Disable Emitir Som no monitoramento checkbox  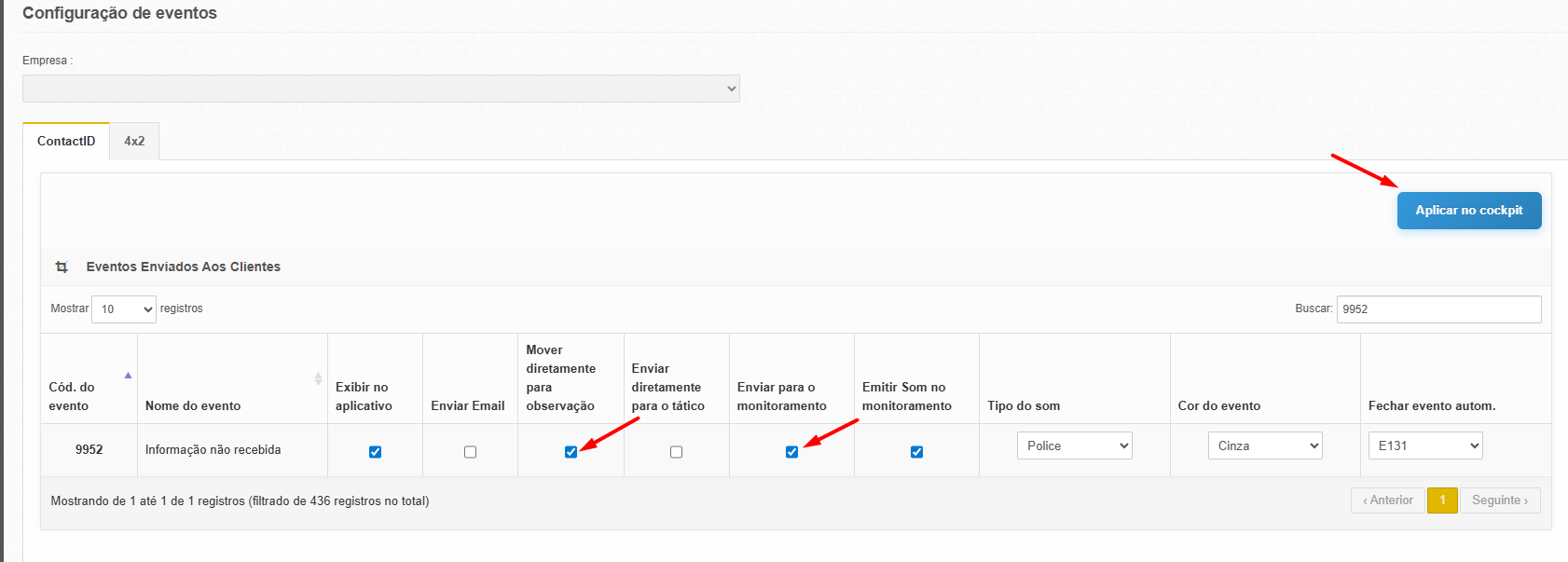[x=916, y=452]
